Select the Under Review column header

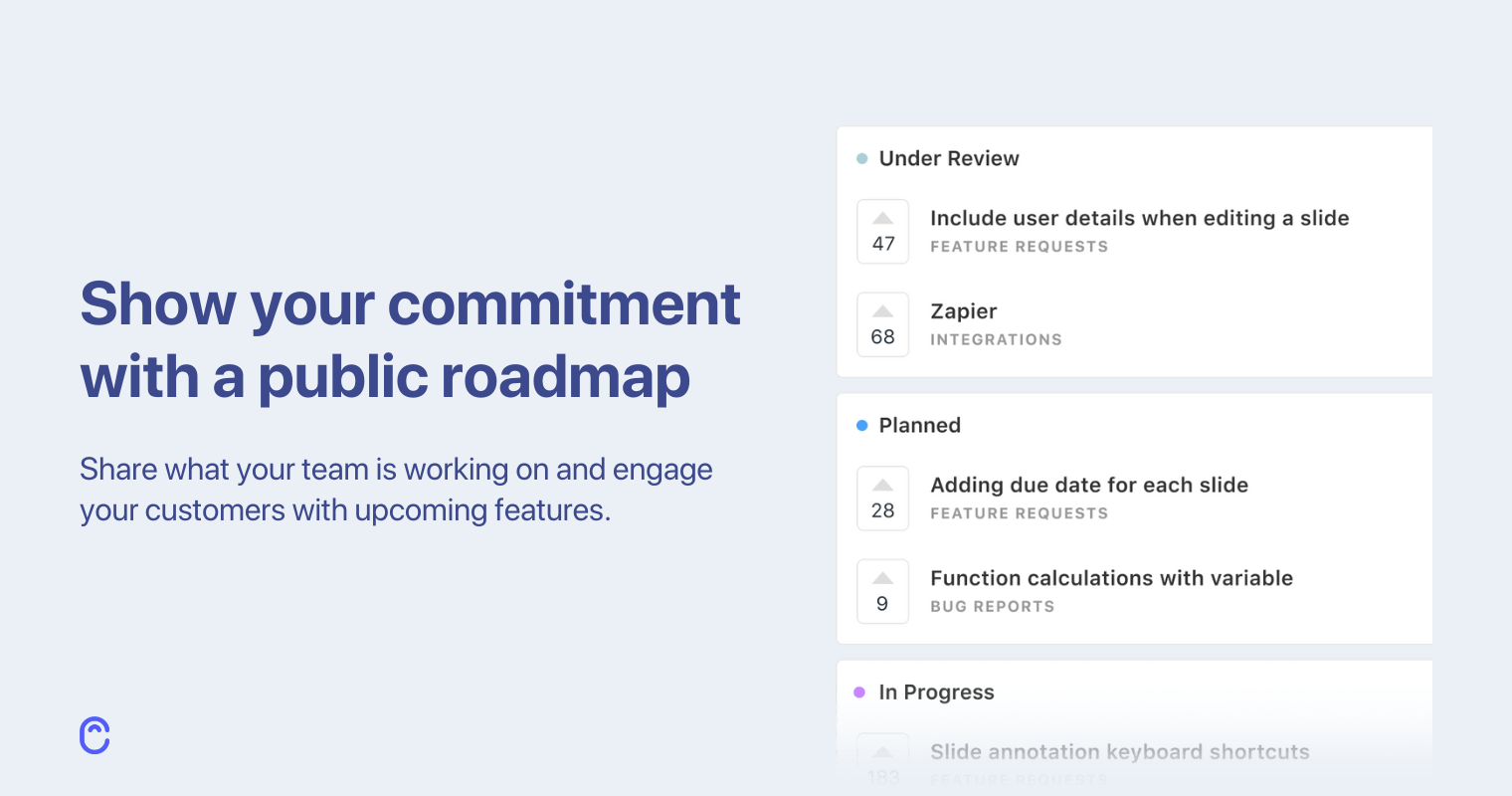click(949, 159)
